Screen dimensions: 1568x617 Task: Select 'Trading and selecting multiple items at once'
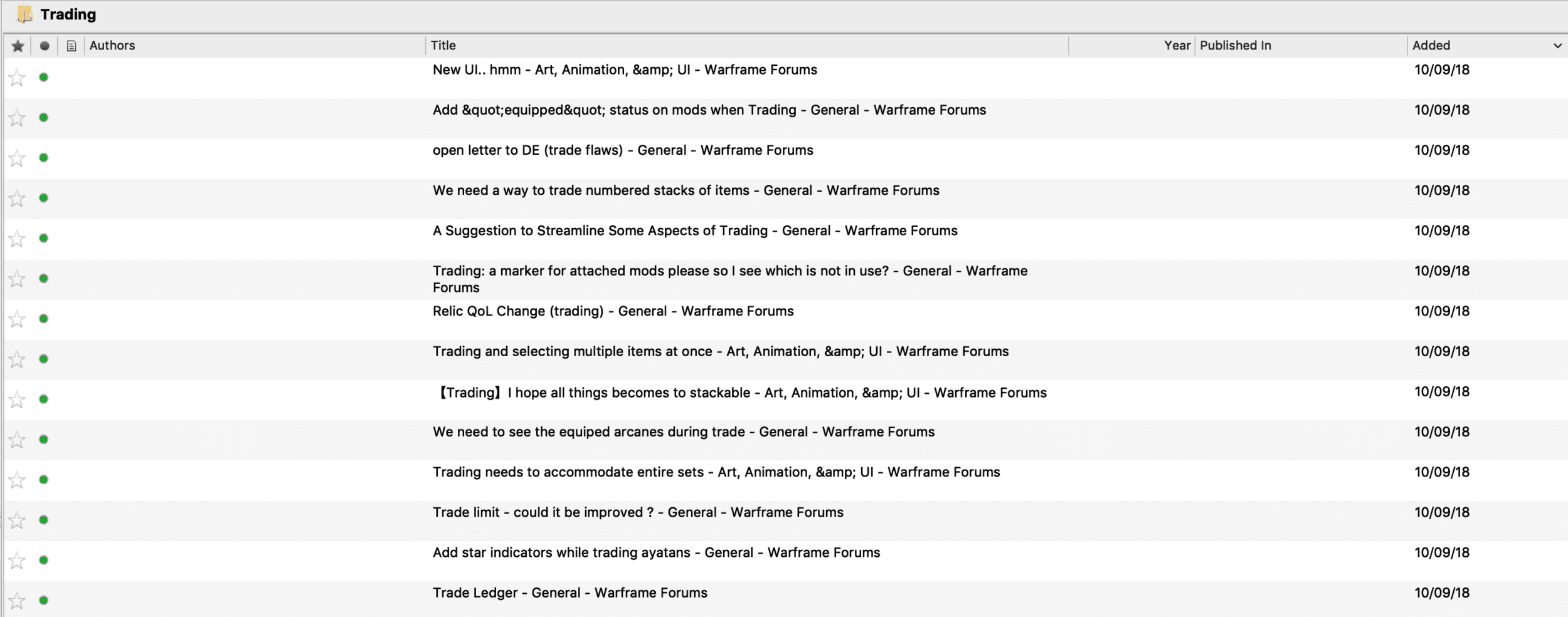pos(721,351)
